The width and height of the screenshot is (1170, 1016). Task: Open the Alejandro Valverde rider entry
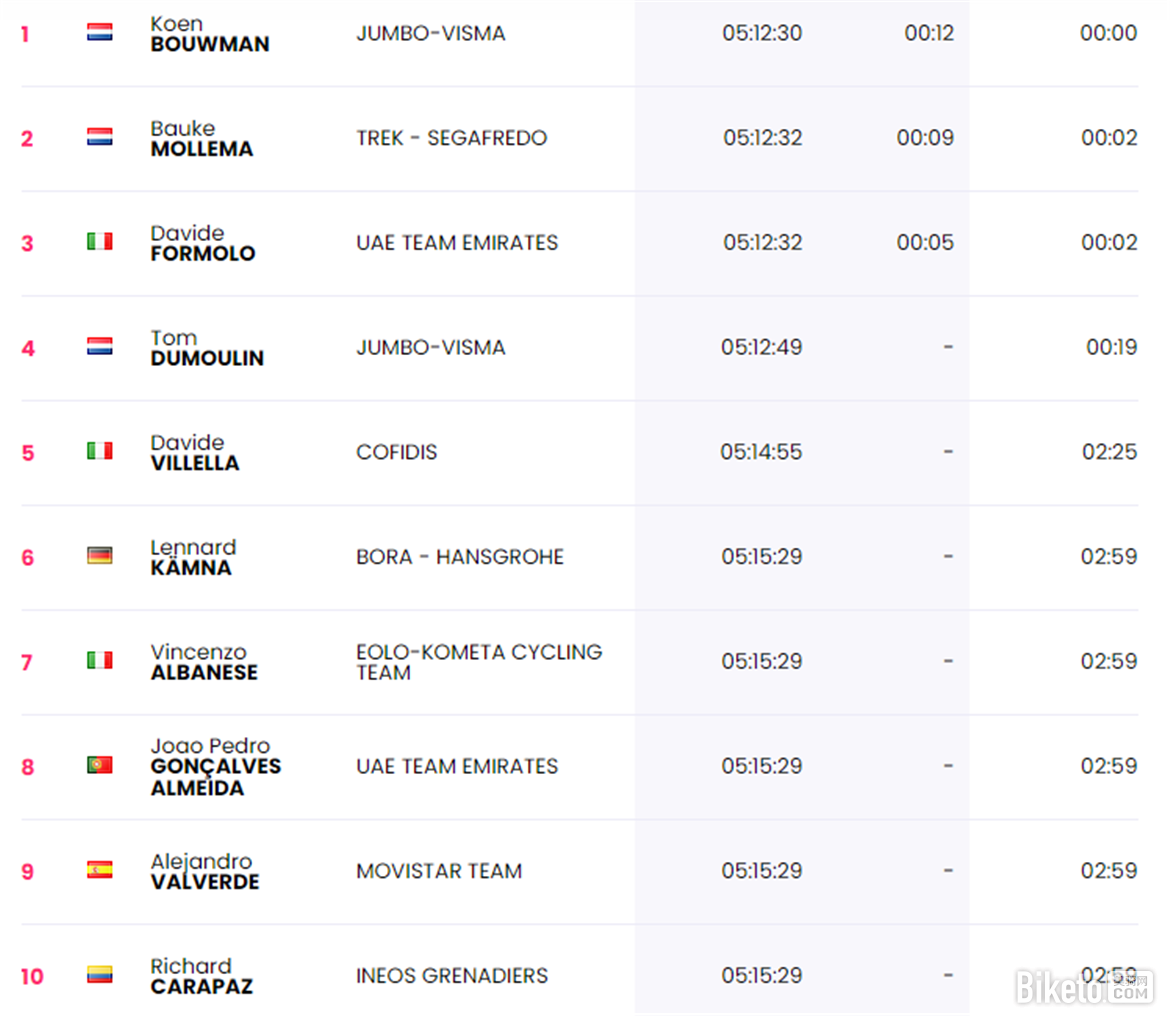204,872
